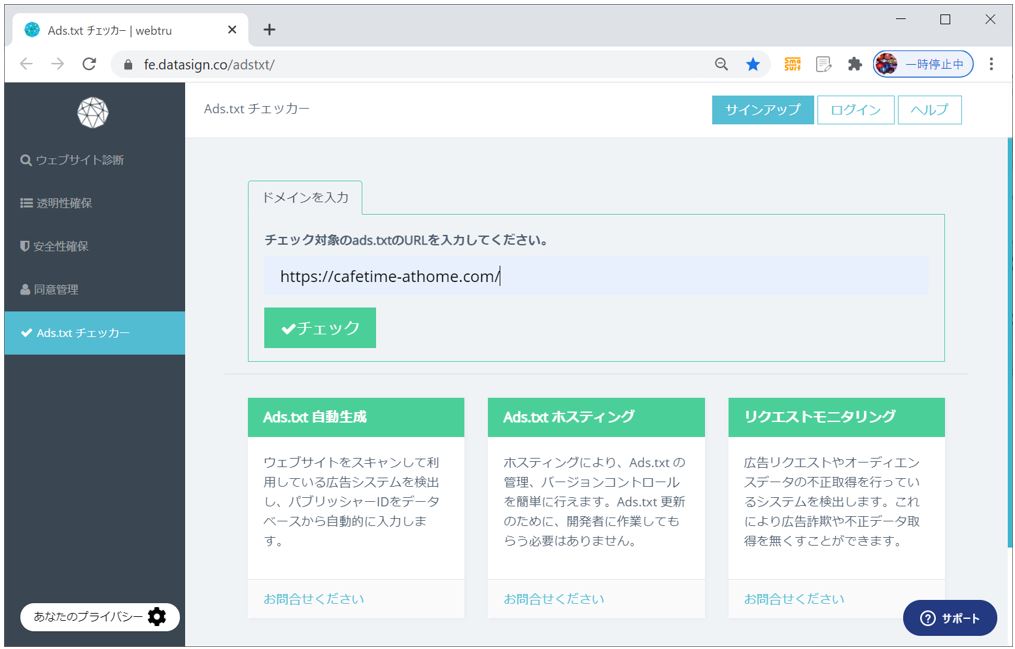
Task: Click the privacy gear icon
Action: pyautogui.click(x=157, y=617)
